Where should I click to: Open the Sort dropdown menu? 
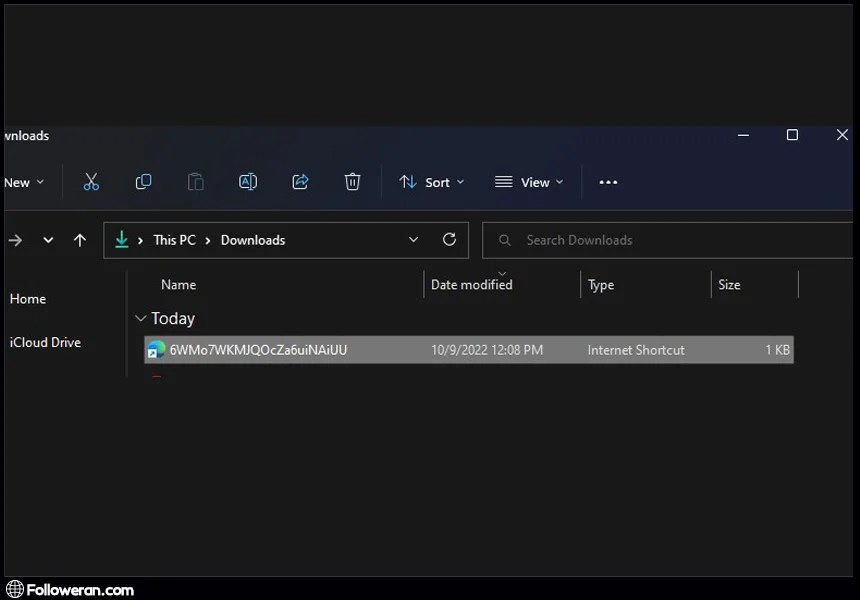coord(432,182)
